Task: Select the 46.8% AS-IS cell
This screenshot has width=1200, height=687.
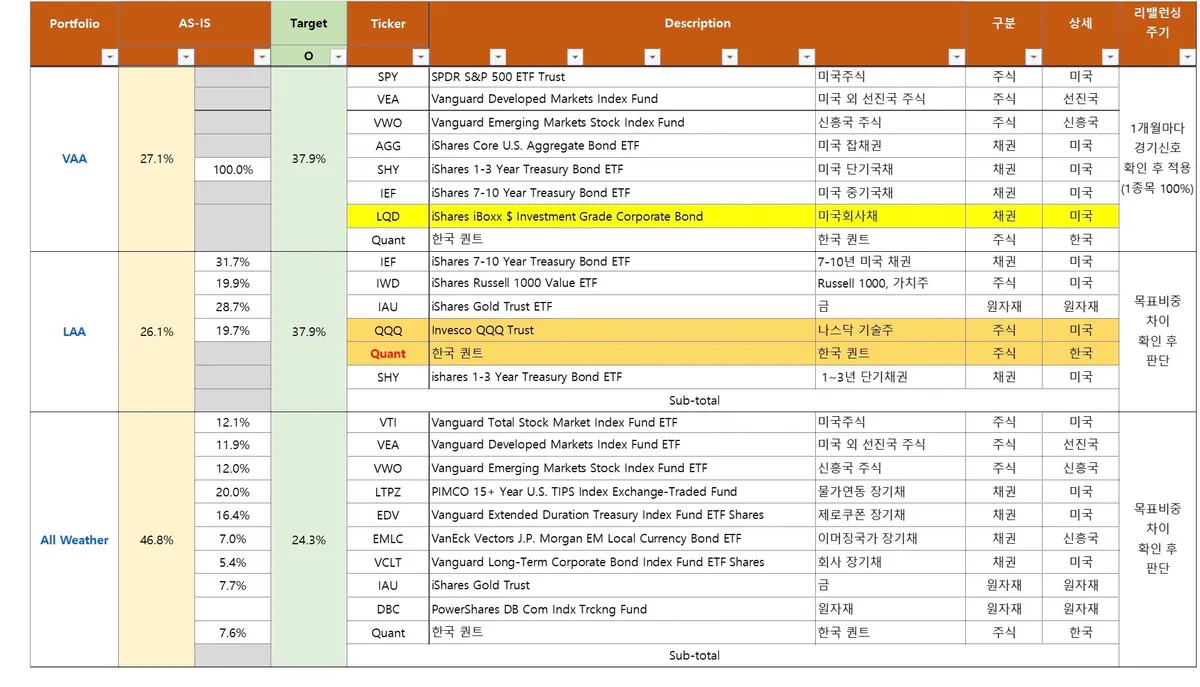Action: pos(156,539)
